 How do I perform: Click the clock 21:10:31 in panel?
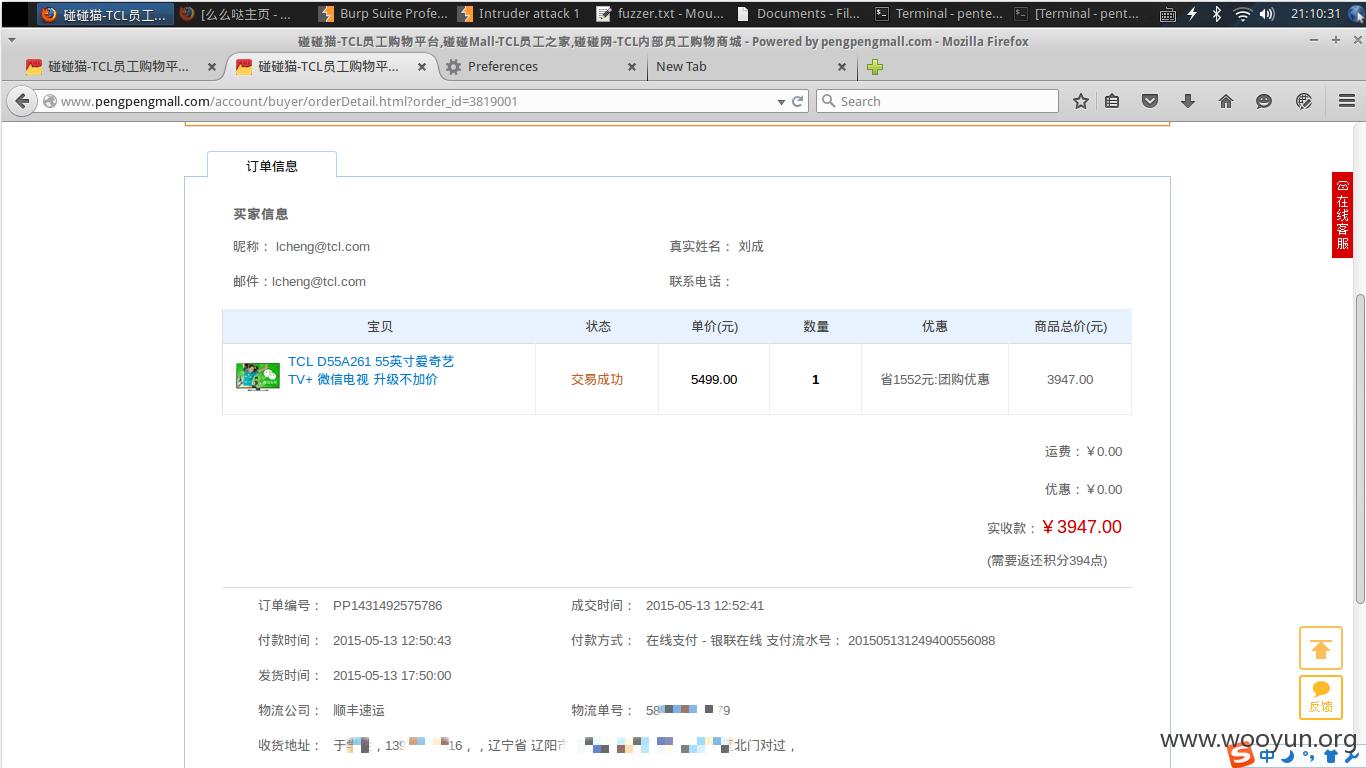[x=1315, y=14]
